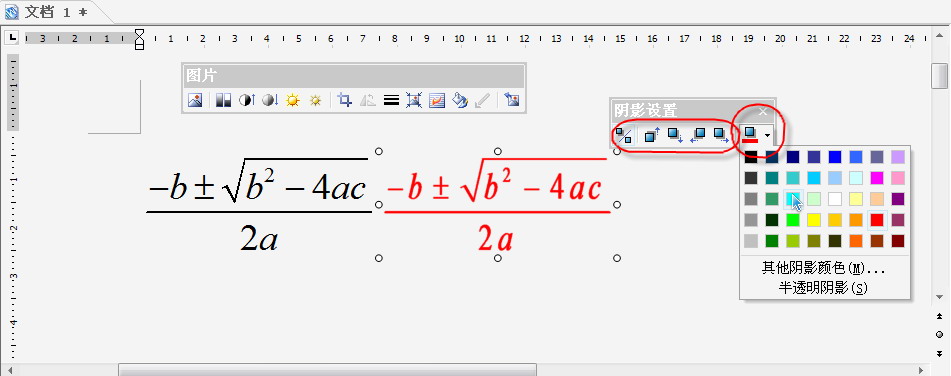Open the Line Style icon
The width and height of the screenshot is (951, 376).
coord(391,100)
